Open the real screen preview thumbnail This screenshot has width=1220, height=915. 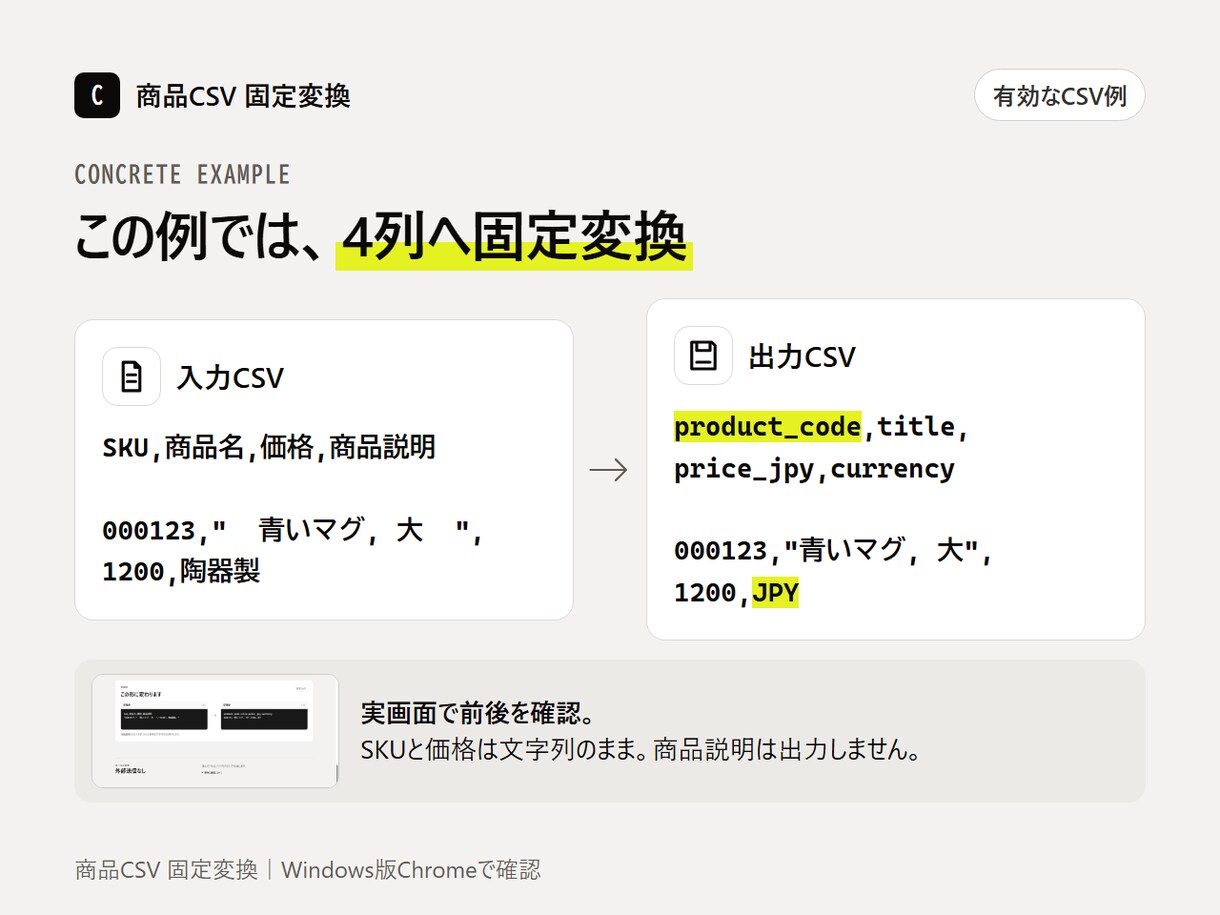click(216, 731)
